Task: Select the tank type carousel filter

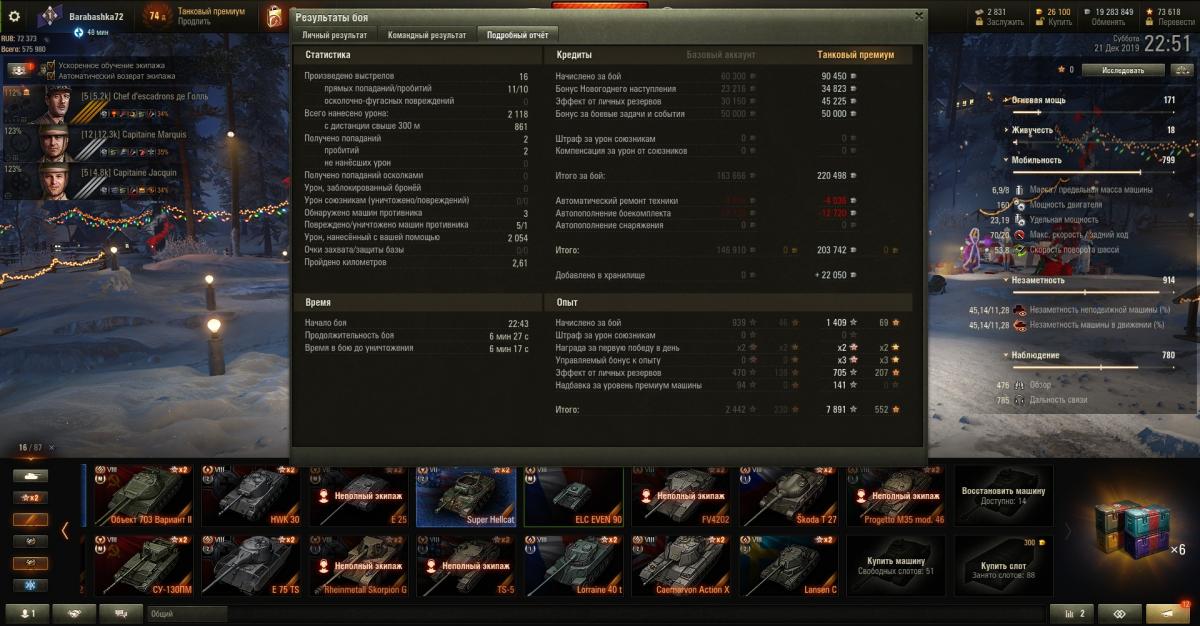Action: (30, 476)
